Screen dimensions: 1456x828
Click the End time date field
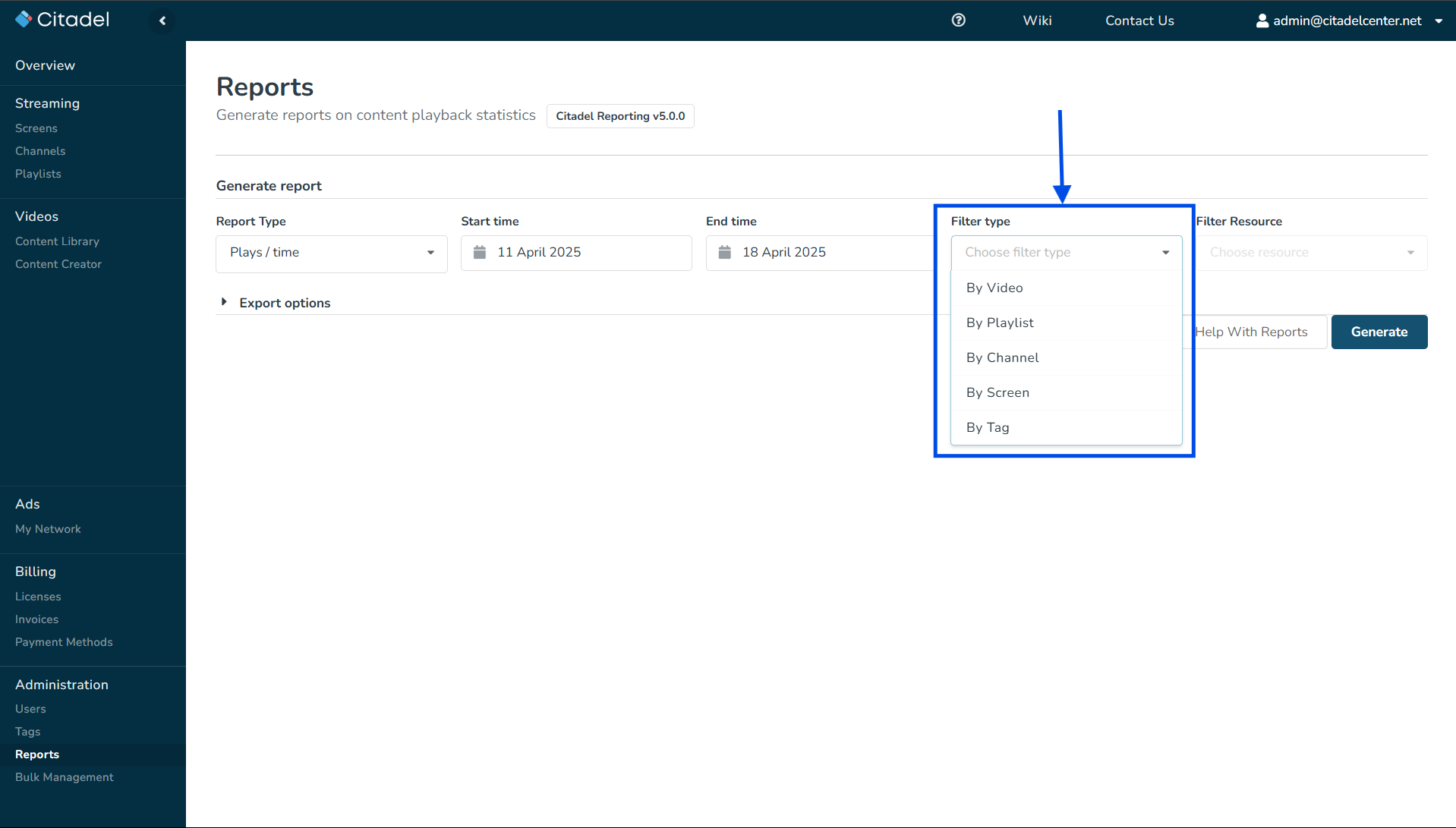[821, 253]
